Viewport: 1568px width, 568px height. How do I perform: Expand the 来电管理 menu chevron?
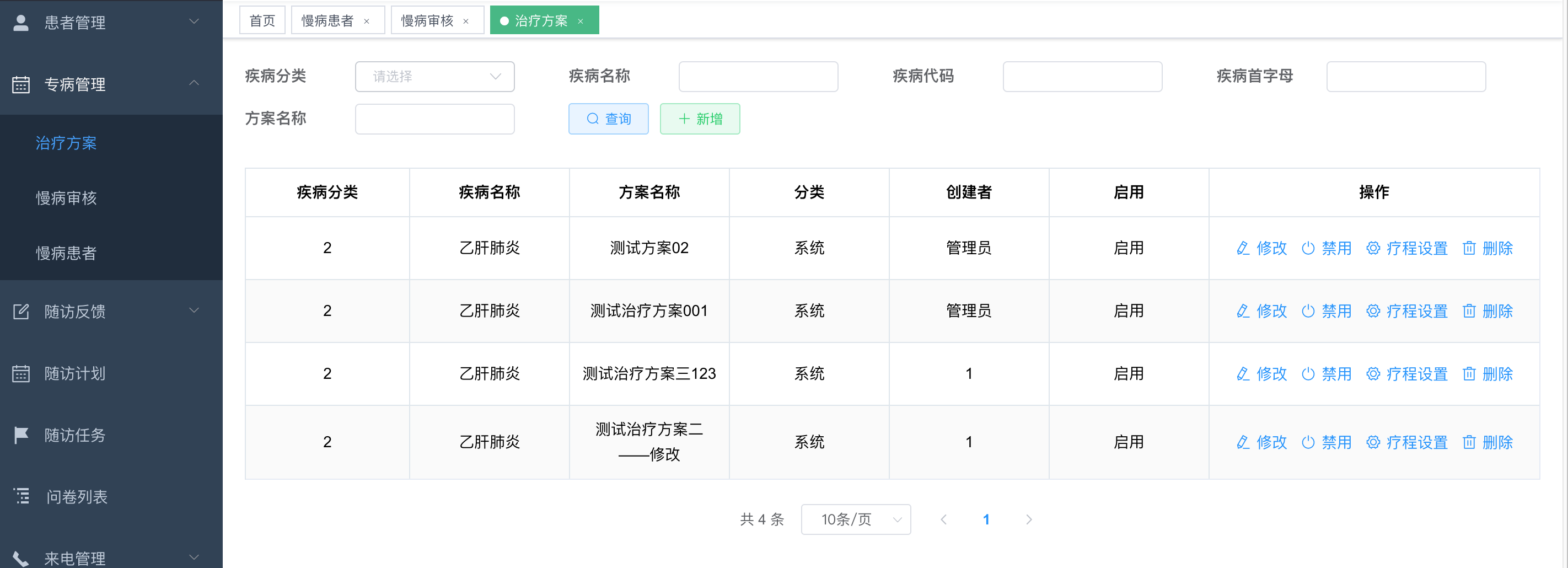point(194,557)
